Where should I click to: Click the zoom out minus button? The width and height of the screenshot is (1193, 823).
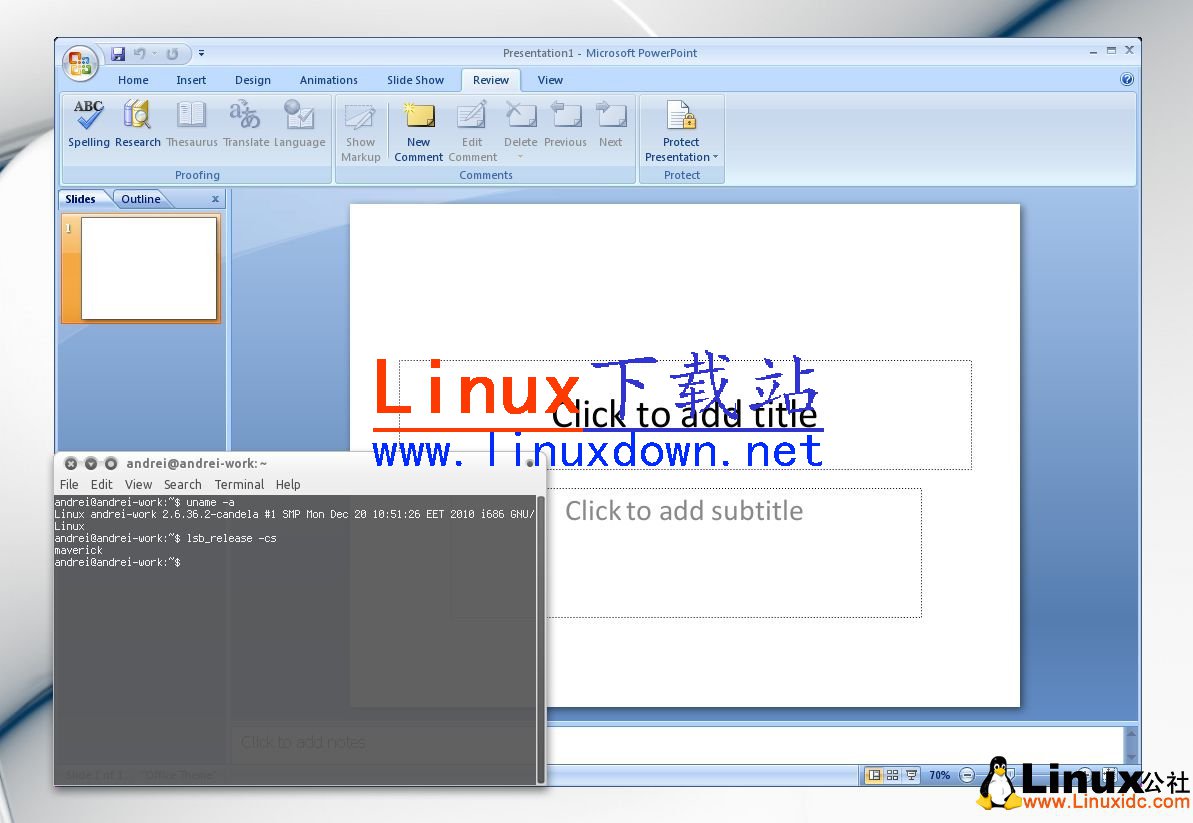(967, 775)
